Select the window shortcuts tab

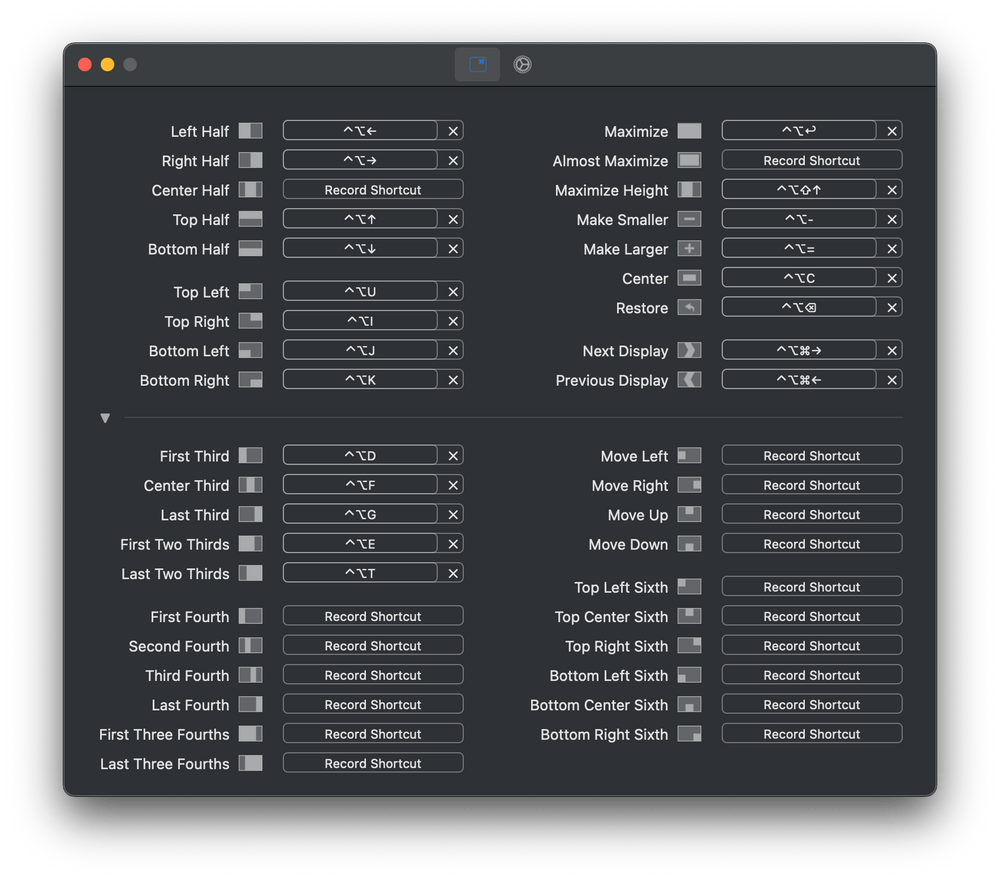point(477,63)
